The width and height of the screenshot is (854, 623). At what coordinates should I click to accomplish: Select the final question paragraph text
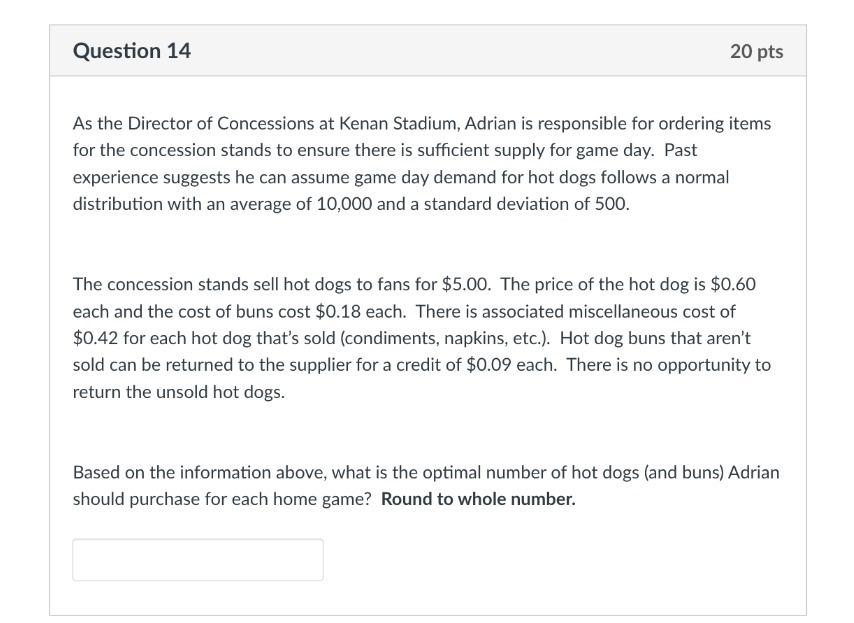[425, 484]
